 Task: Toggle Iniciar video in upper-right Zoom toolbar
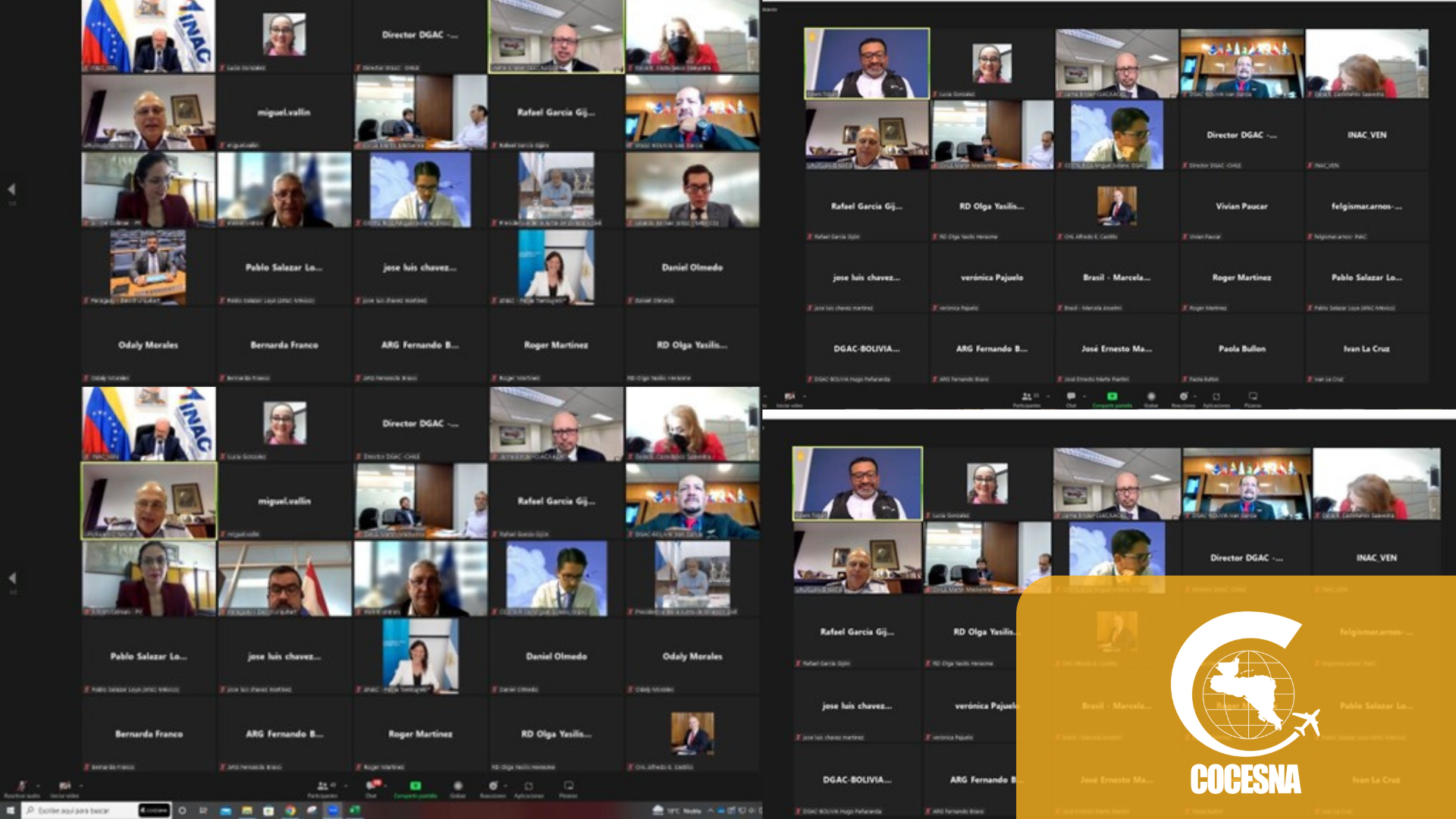coord(789,397)
